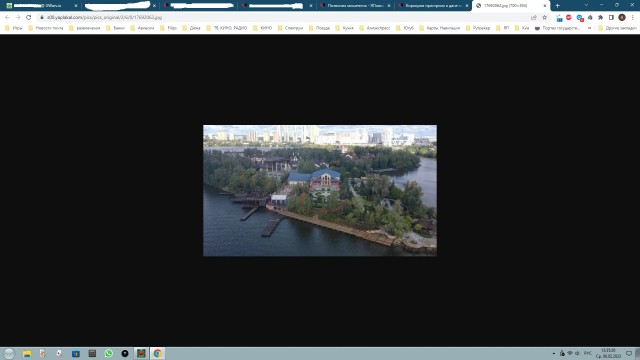640x360 pixels.
Task: Click the network icon in the tray
Action: [x=570, y=353]
